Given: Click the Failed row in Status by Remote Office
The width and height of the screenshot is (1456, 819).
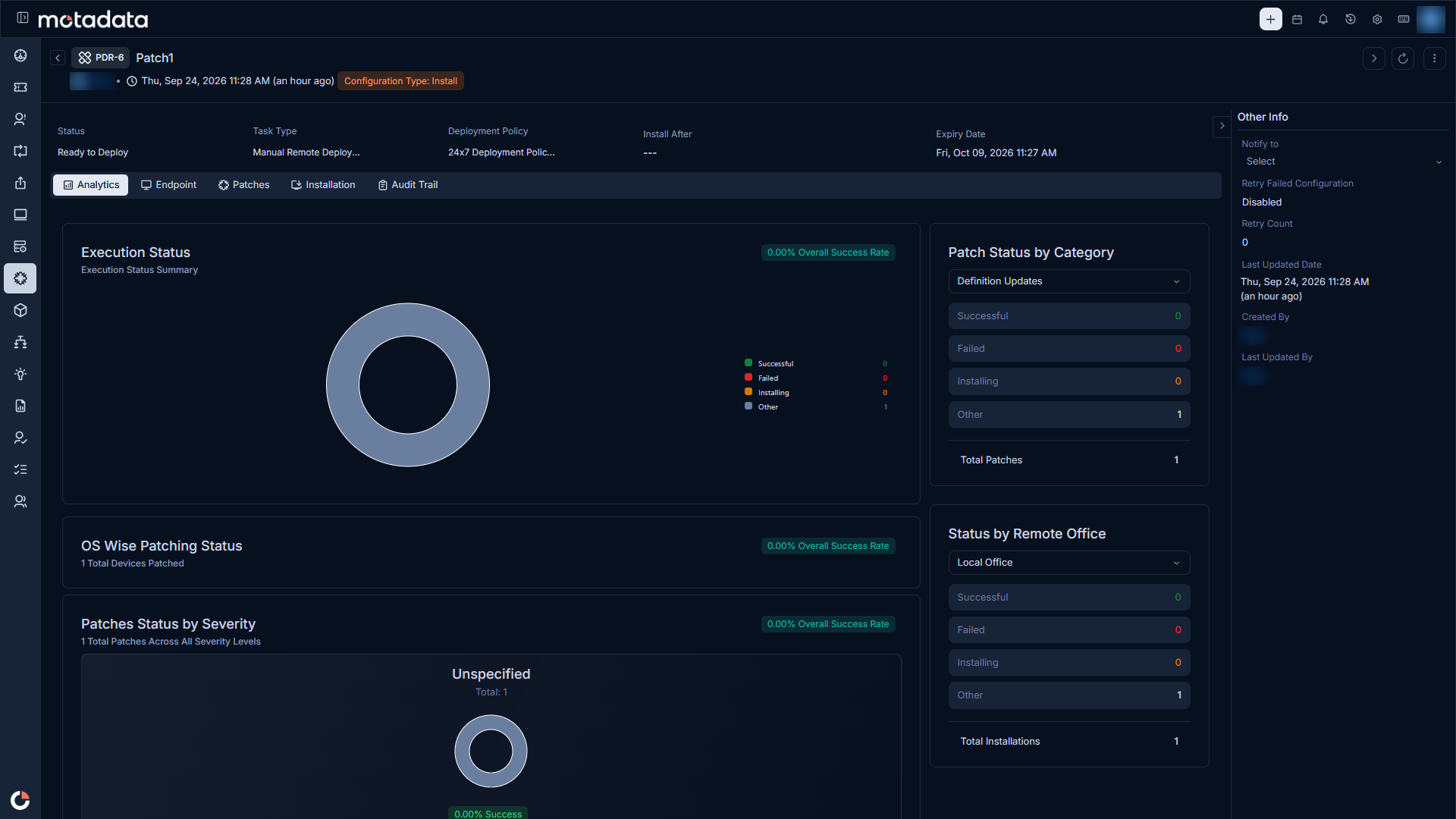Looking at the screenshot, I should 1069,630.
